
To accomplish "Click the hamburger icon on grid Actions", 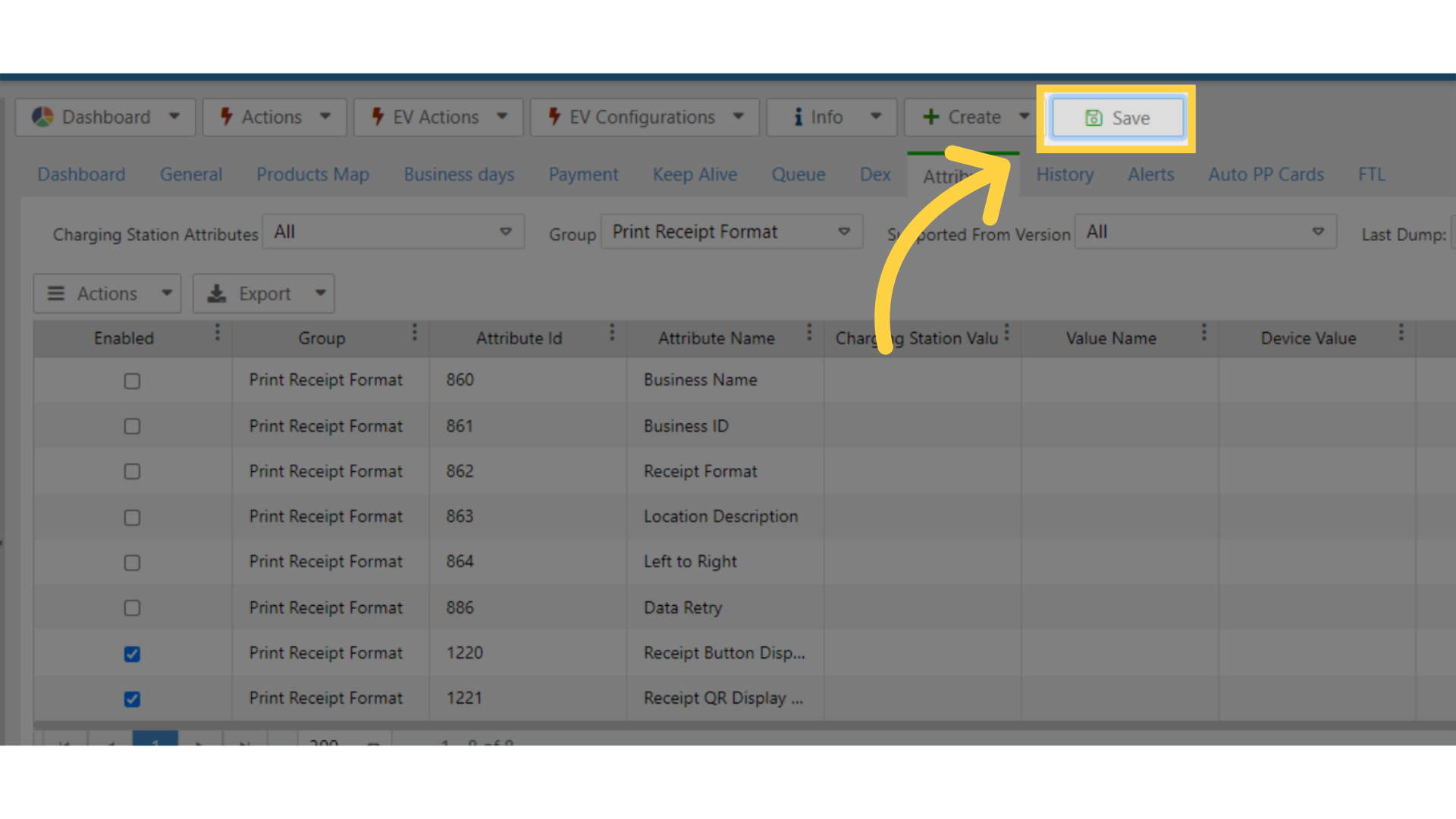I will point(56,293).
